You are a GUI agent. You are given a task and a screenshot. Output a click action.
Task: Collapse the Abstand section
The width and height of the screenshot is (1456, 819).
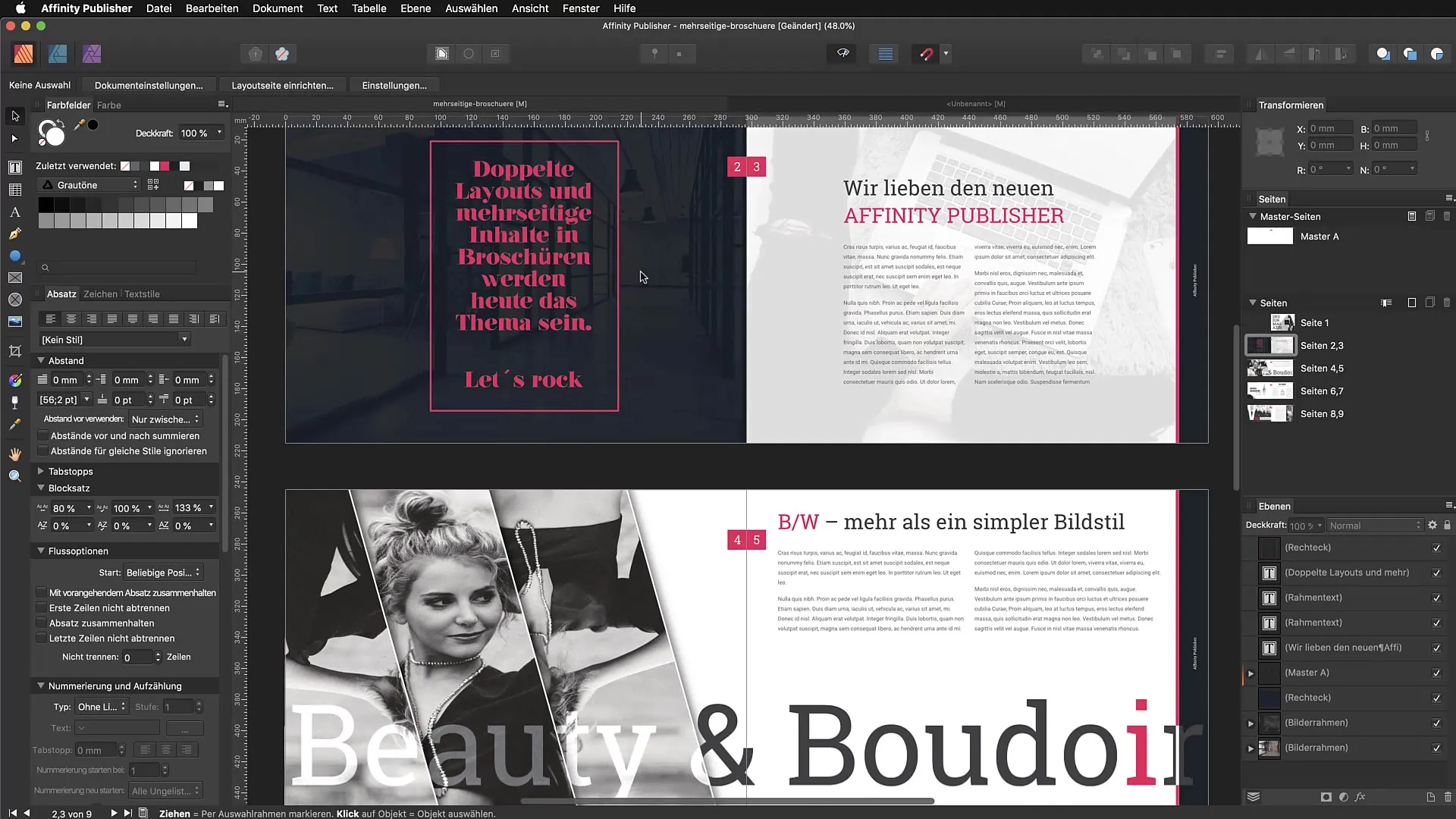click(41, 360)
